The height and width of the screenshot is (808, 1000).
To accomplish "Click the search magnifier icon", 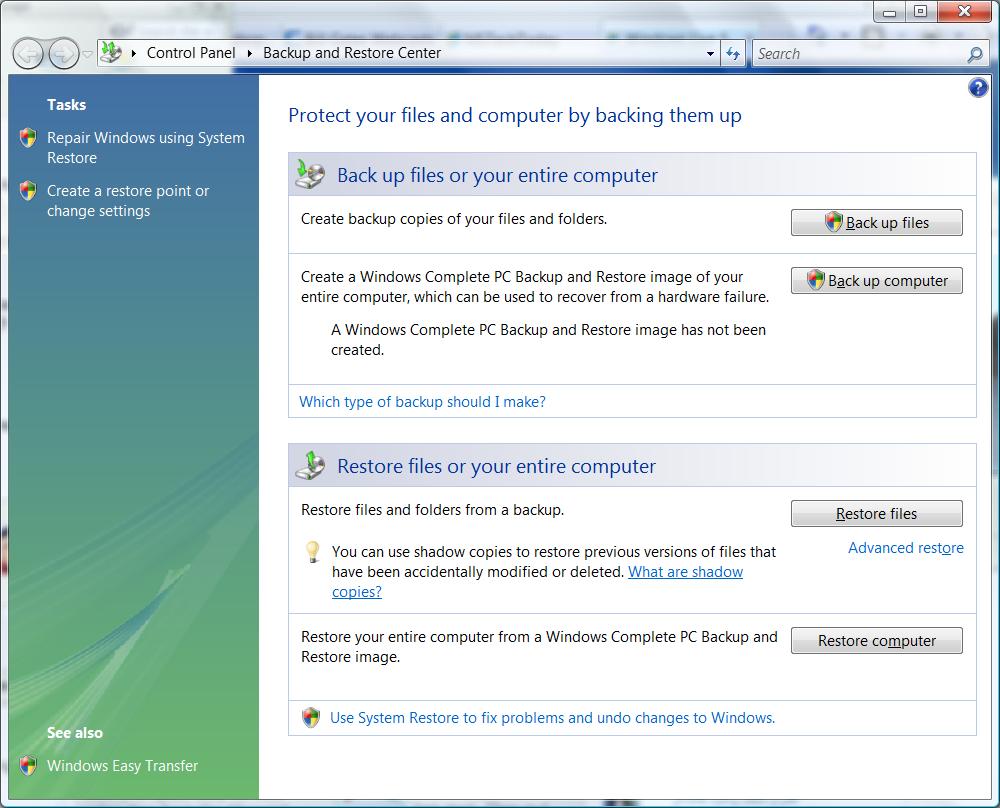I will pyautogui.click(x=974, y=54).
